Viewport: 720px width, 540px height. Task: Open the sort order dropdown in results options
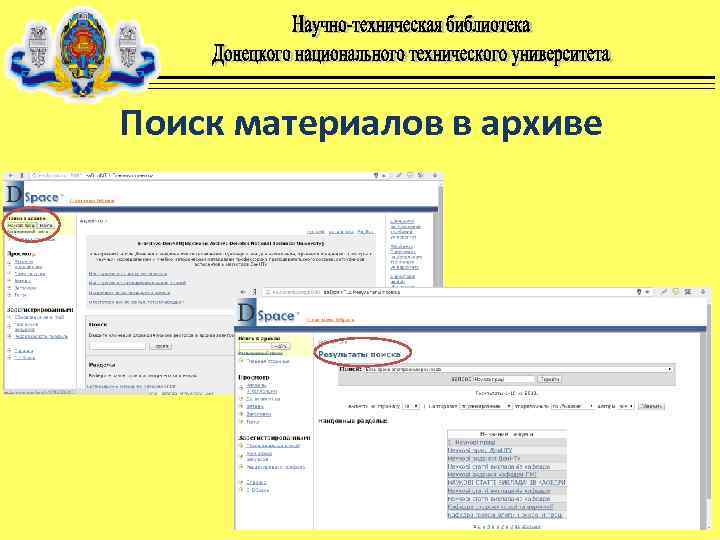click(573, 406)
